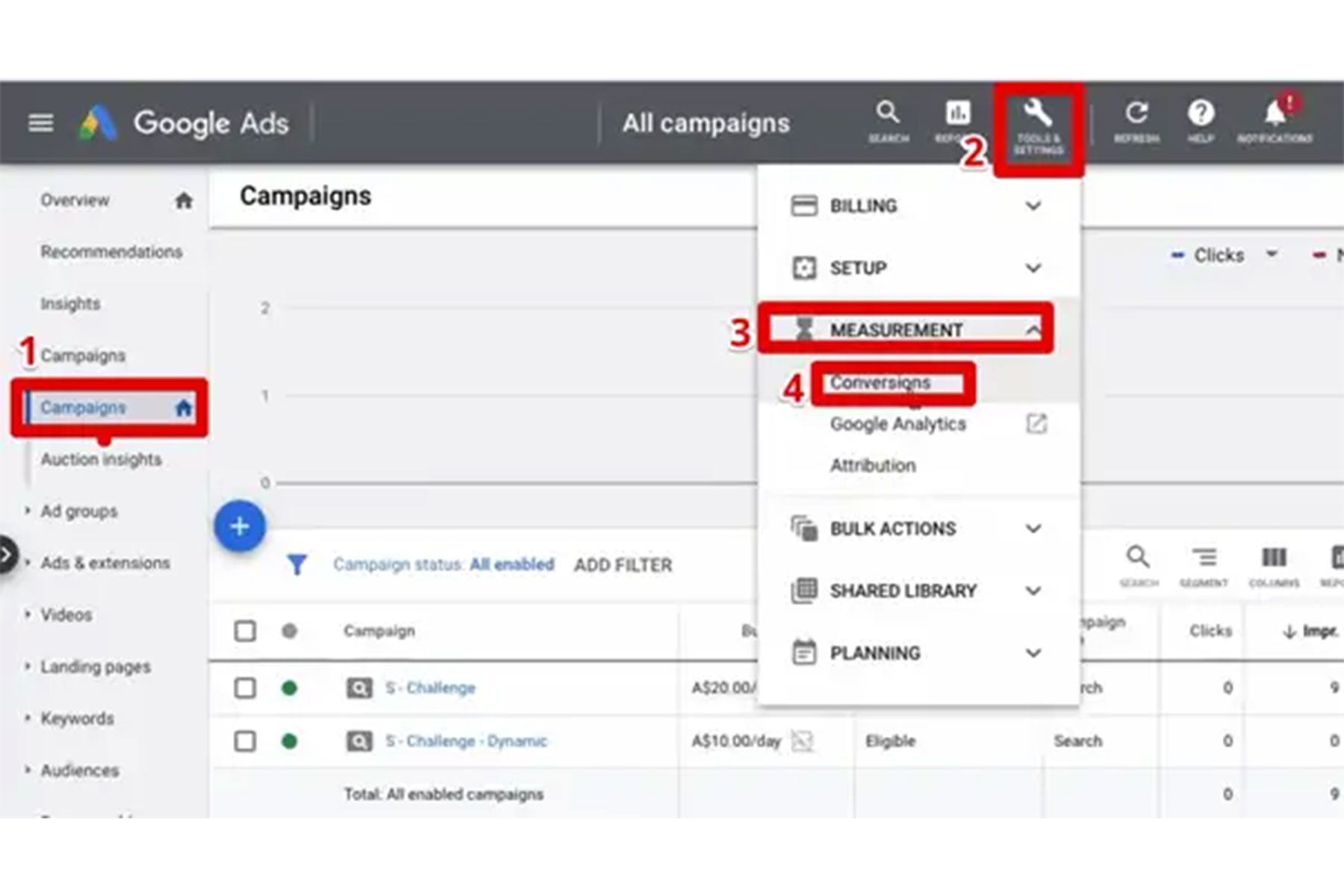Click search campaign icon for S - Challenge - Dynamic
Screen dimensions: 1344x896
point(359,741)
